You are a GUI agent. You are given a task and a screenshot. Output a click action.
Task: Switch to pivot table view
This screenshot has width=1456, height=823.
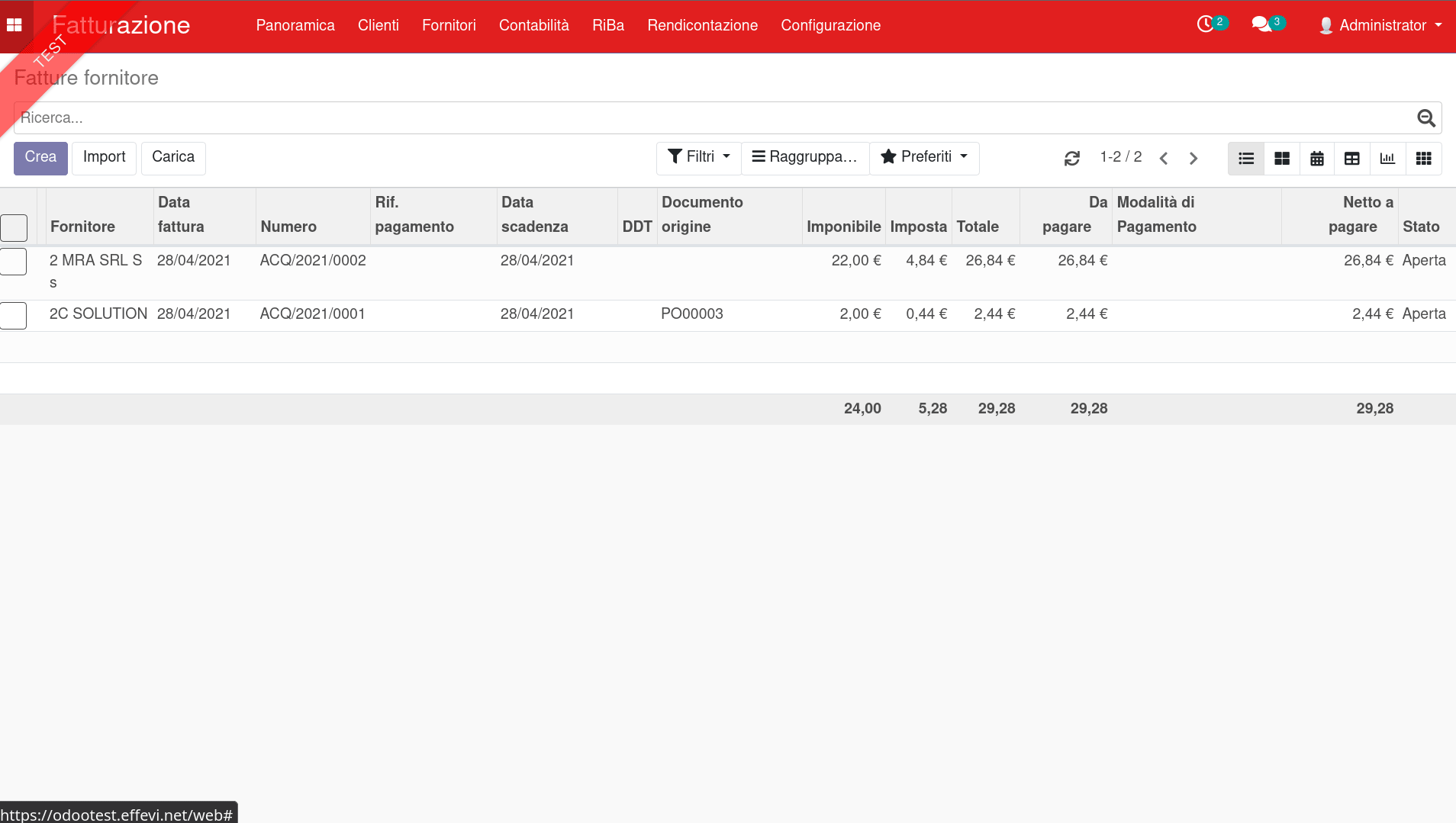pos(1351,159)
